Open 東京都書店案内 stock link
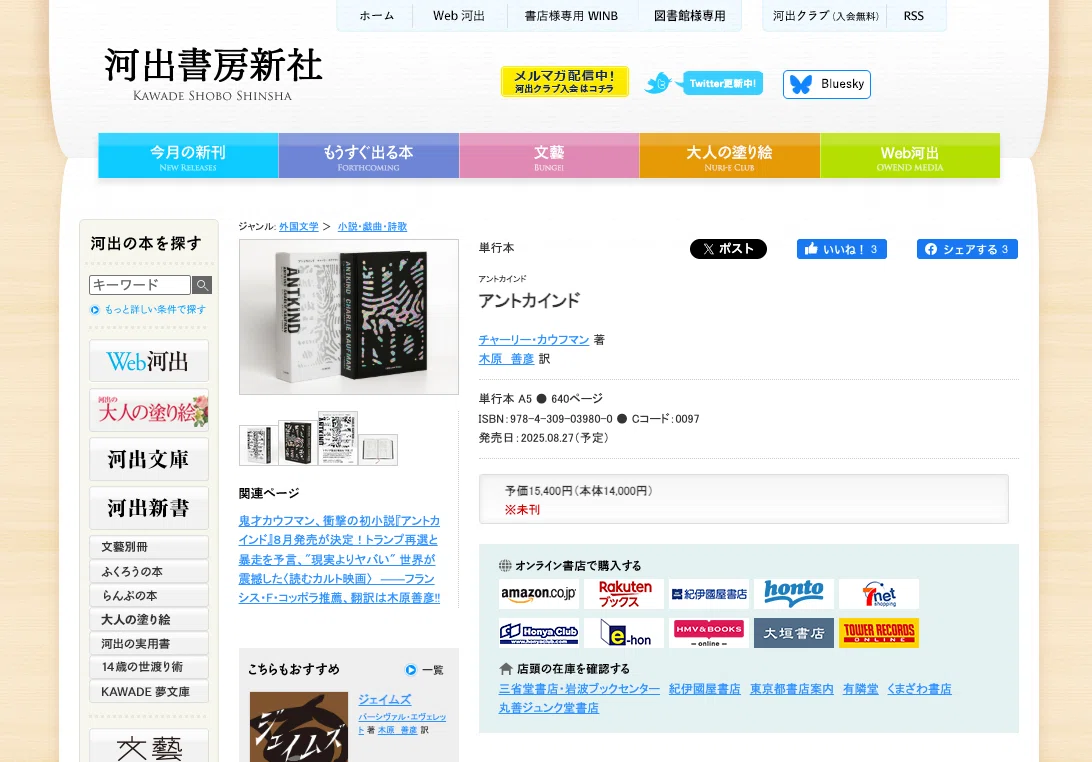The image size is (1092, 762). point(792,689)
